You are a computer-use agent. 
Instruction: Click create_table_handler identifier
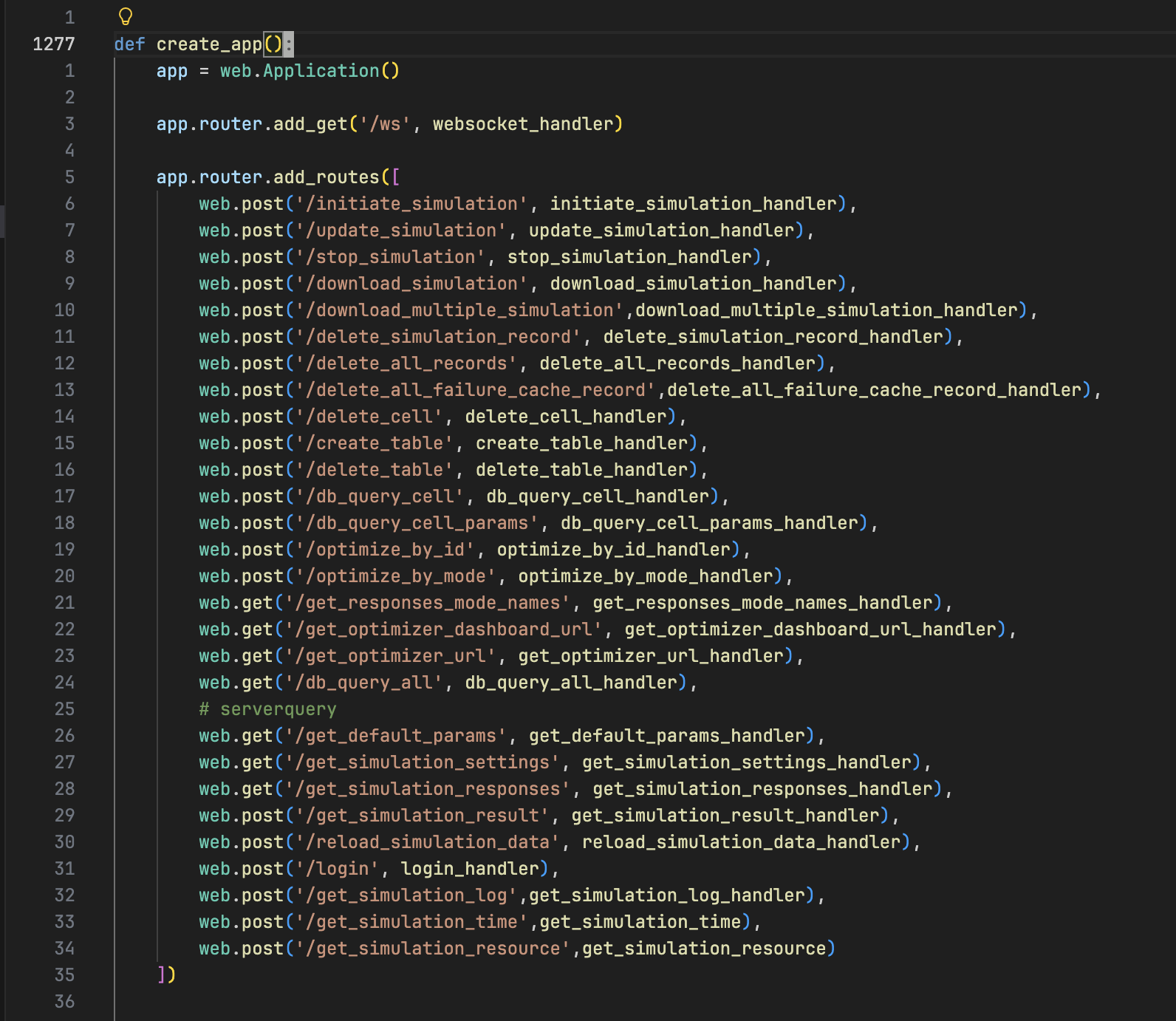click(x=581, y=443)
